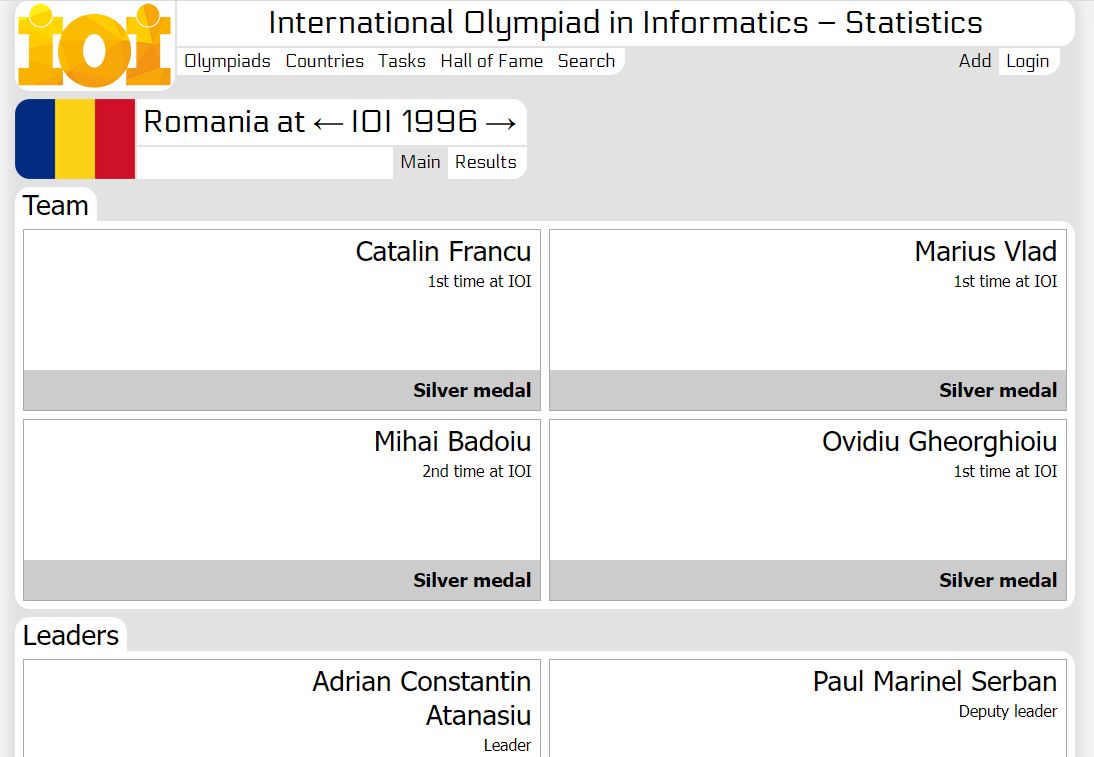The image size is (1094, 757).
Task: Open Catalin Francu's profile
Action: pos(443,252)
